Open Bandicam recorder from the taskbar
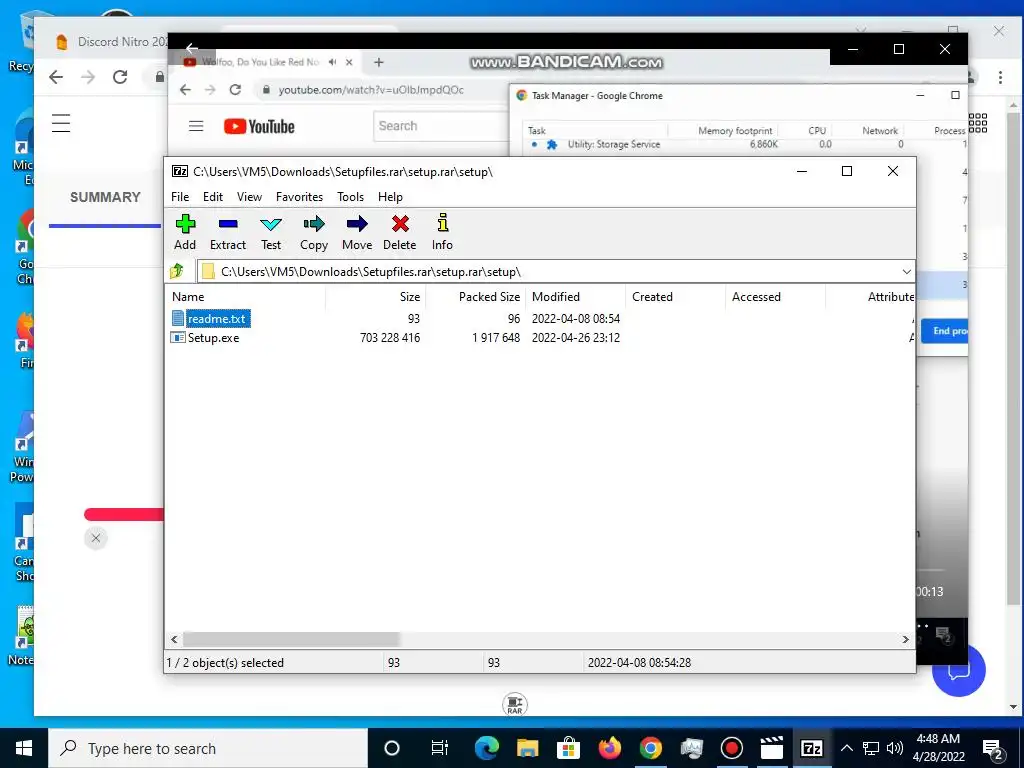The height and width of the screenshot is (768, 1024). [732, 748]
